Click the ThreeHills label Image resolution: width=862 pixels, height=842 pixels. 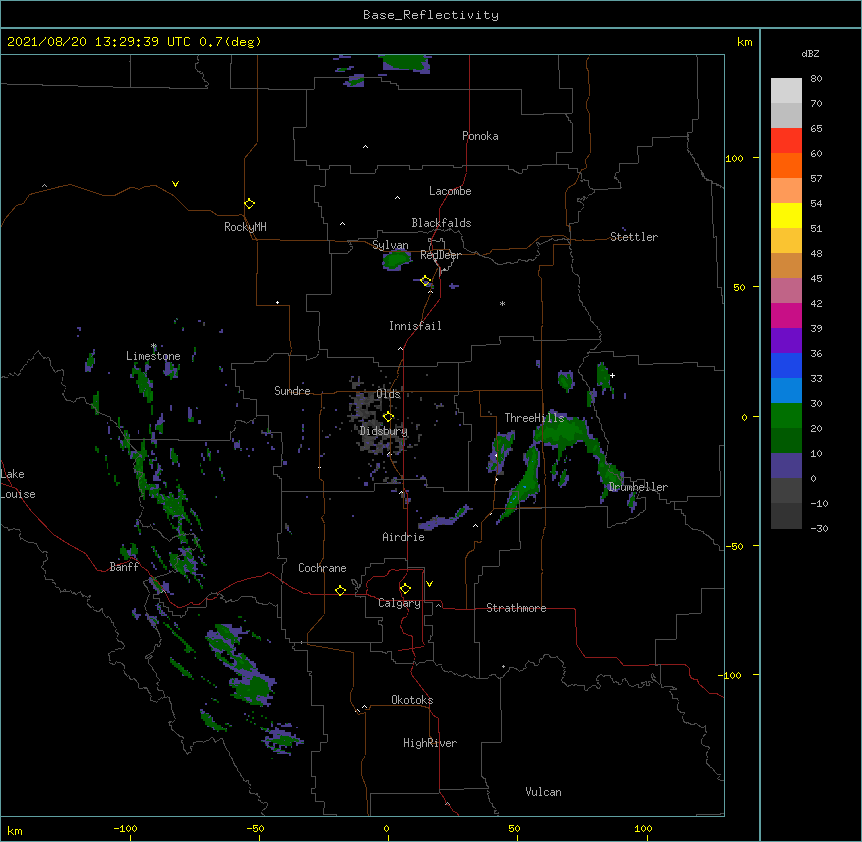tap(534, 418)
